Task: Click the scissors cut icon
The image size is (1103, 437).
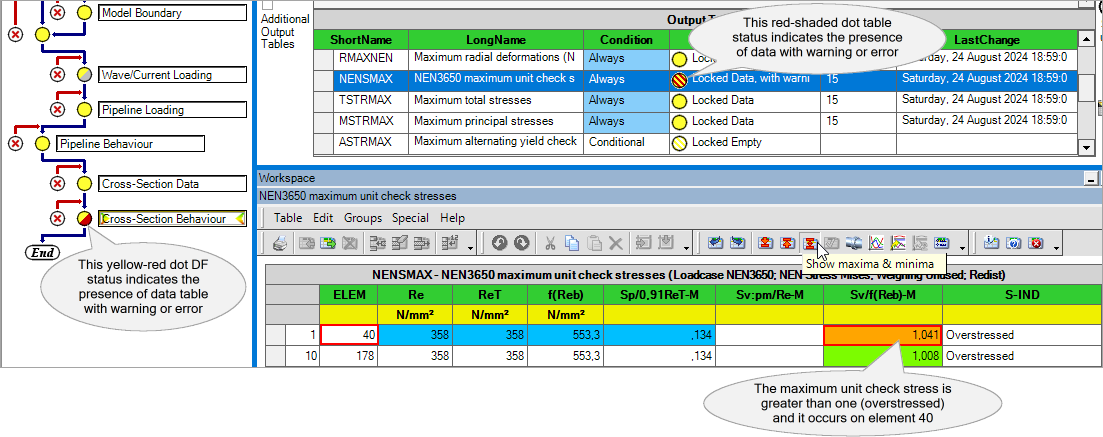Action: click(549, 242)
